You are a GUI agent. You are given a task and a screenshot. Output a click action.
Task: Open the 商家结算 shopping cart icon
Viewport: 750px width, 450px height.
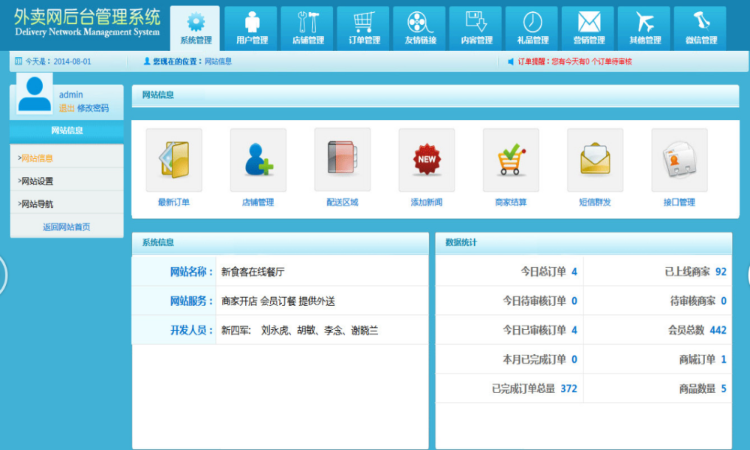click(510, 160)
